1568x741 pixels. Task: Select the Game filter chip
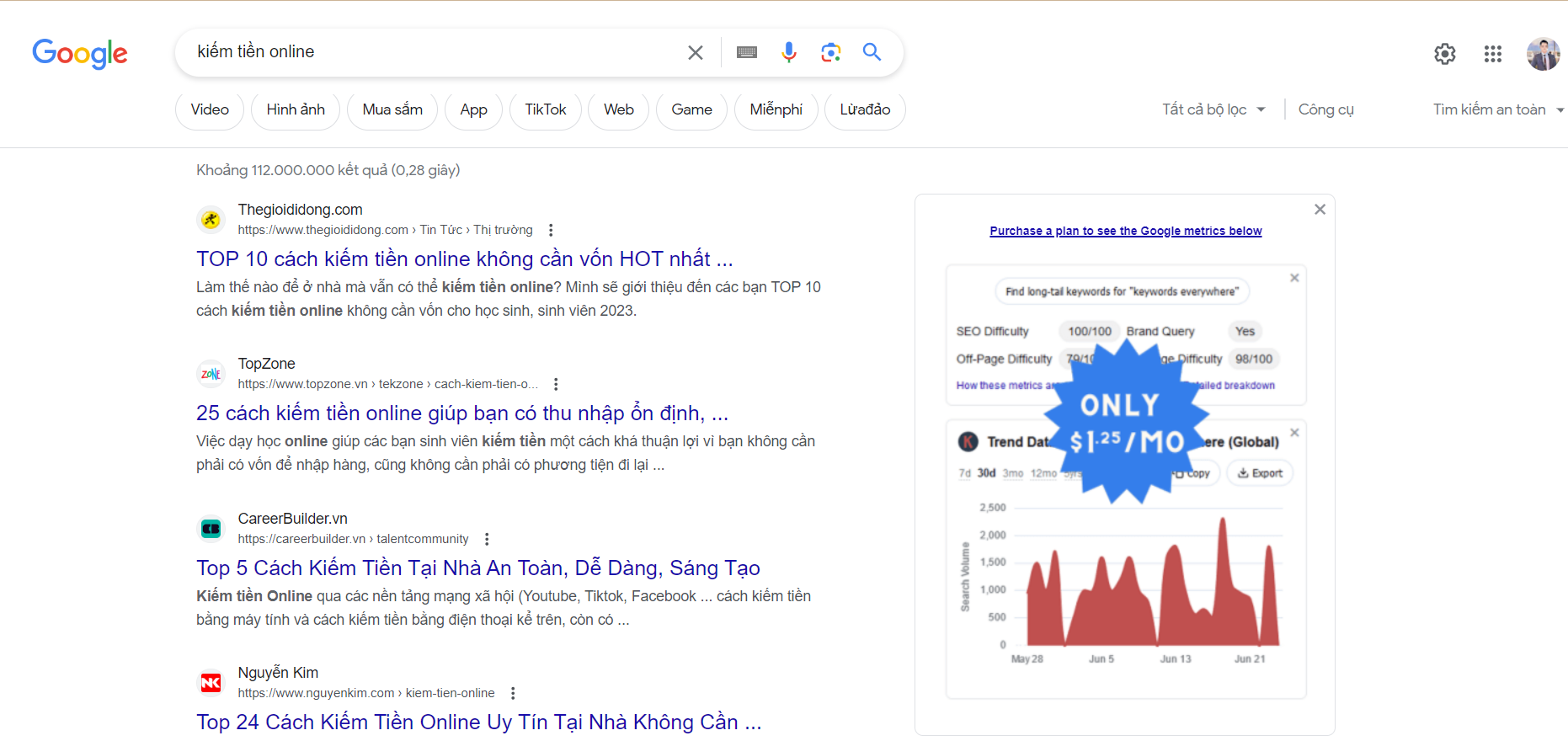pos(691,110)
